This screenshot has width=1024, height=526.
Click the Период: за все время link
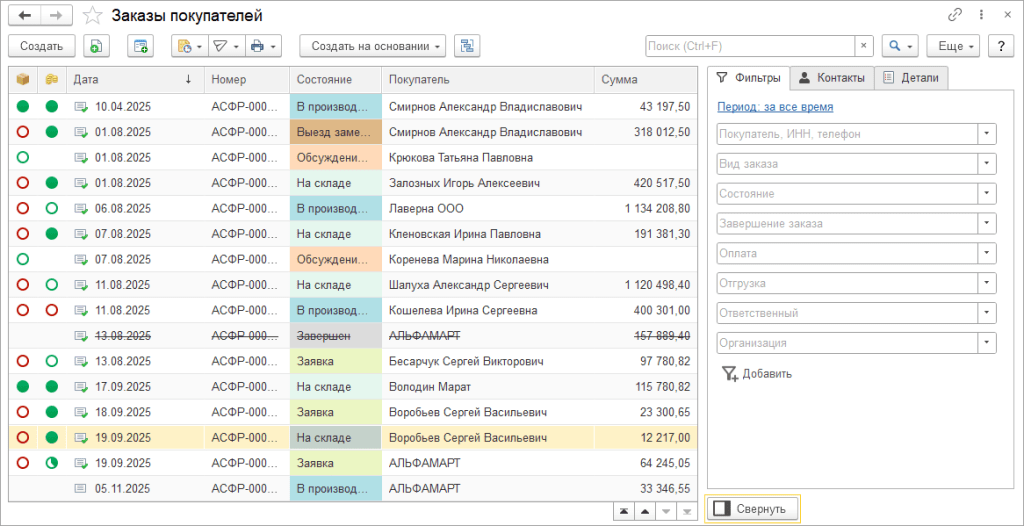pyautogui.click(x=775, y=107)
